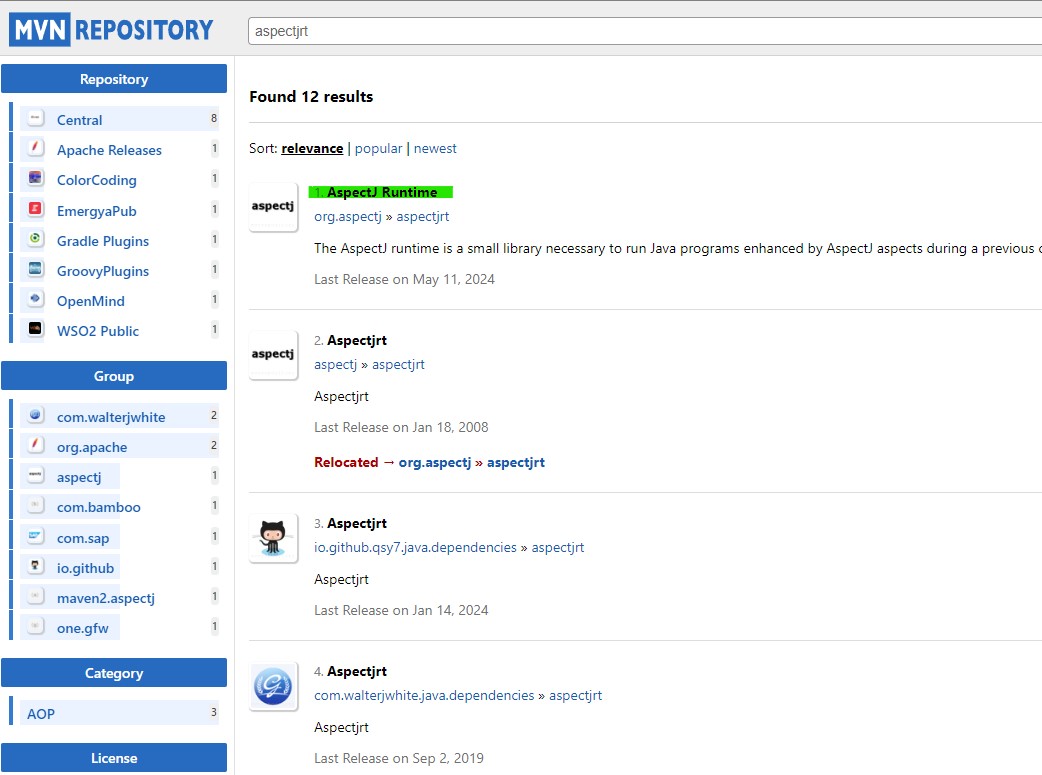The image size is (1042, 775).
Task: Sort results by relevance
Action: click(x=312, y=148)
